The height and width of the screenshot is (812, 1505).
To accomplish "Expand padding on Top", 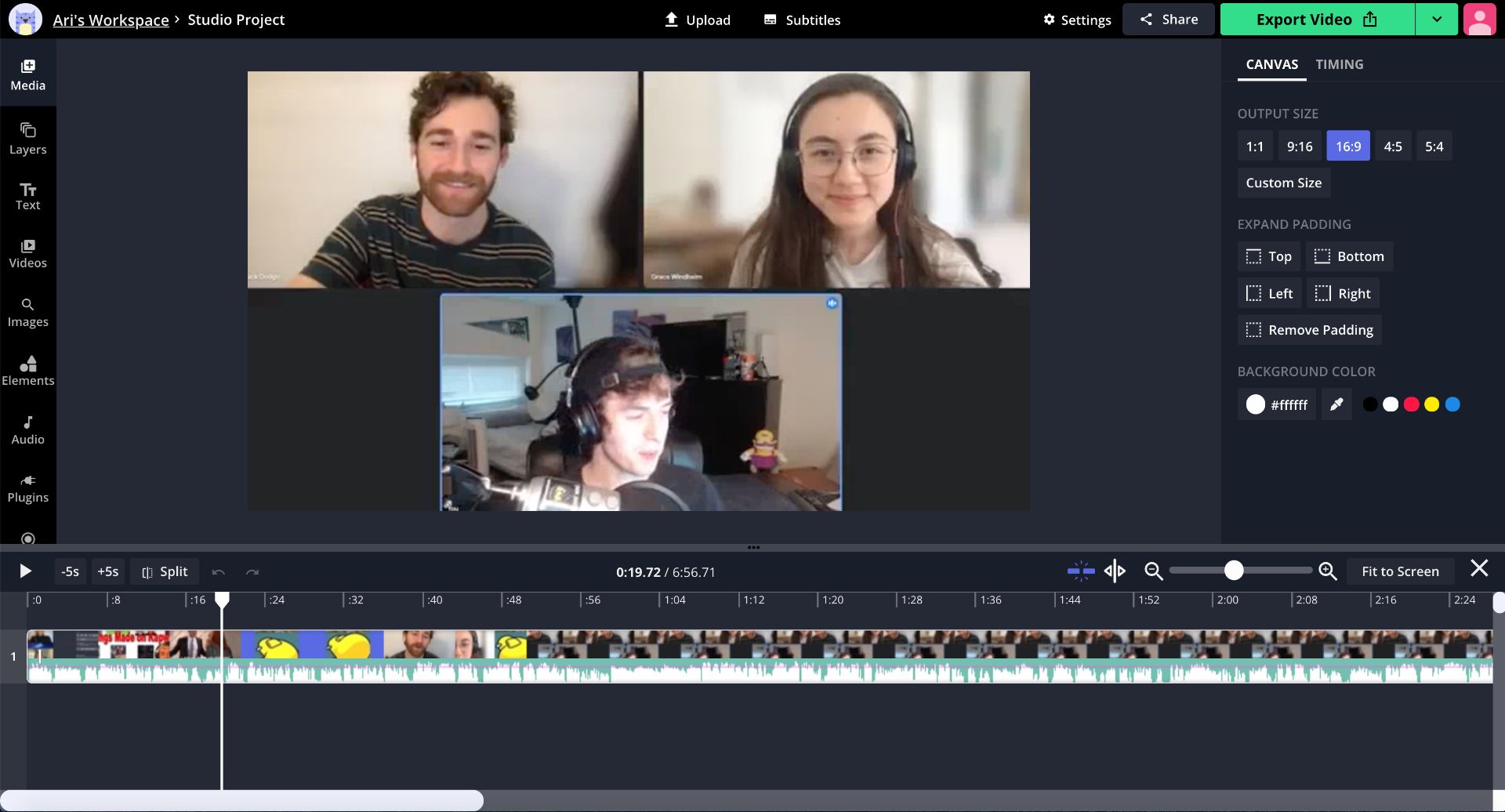I will [1269, 256].
